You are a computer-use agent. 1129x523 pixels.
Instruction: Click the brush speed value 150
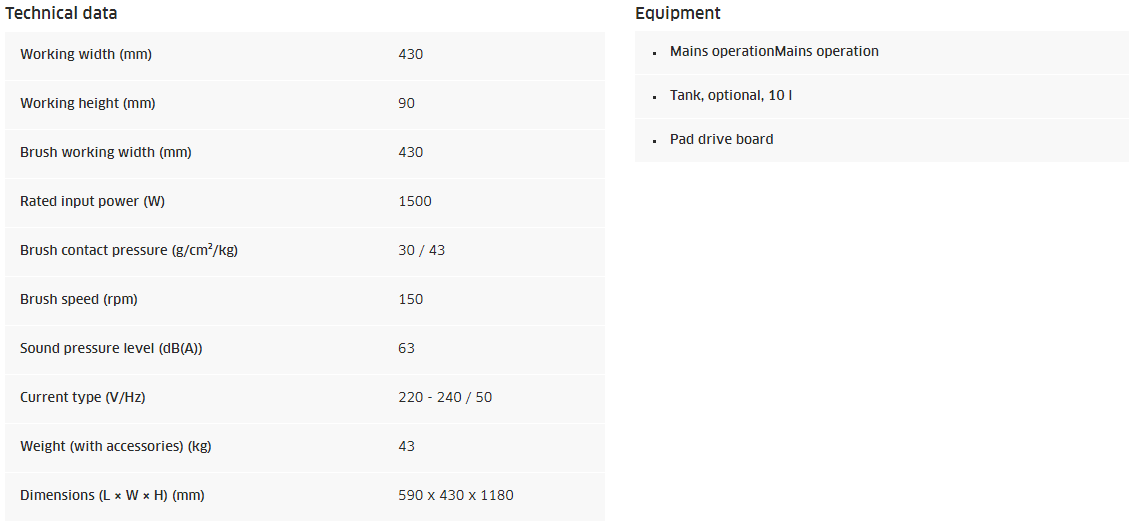pos(410,299)
